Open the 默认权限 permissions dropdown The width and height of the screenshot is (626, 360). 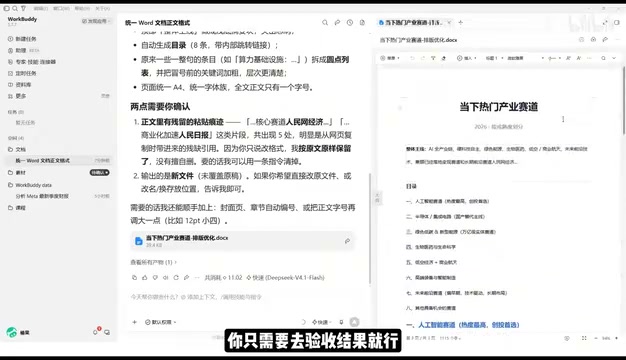click(160, 322)
